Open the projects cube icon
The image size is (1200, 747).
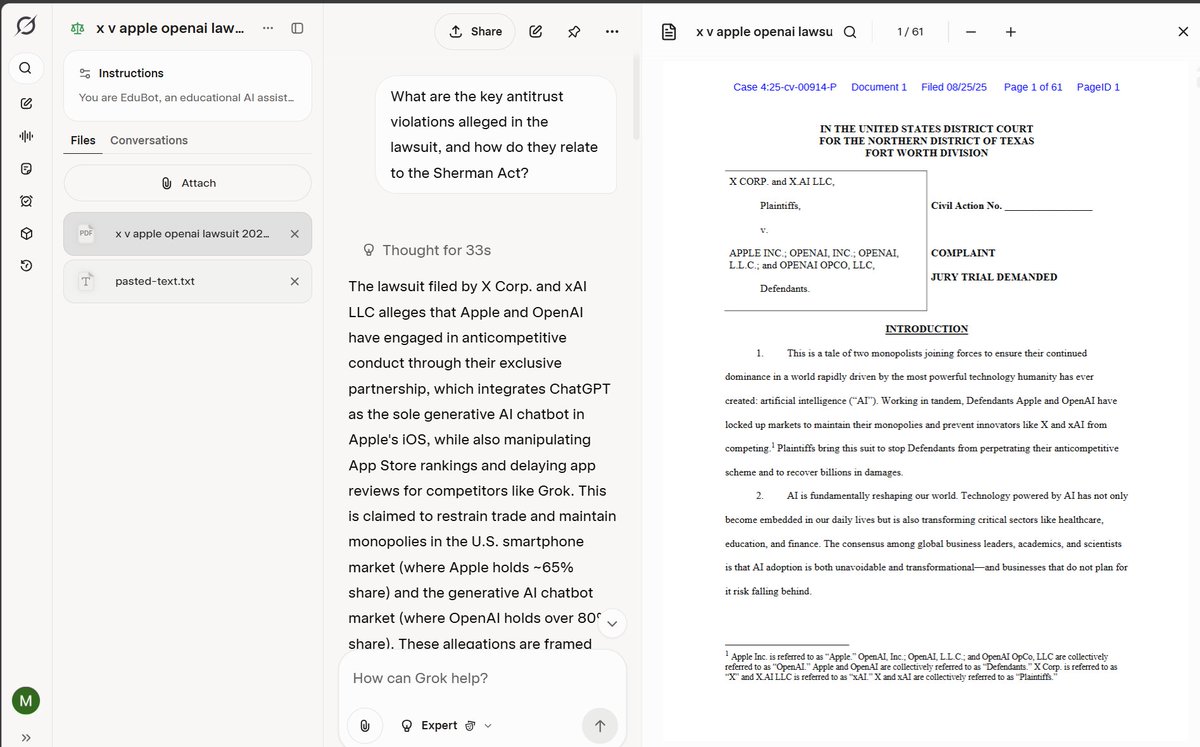26,233
